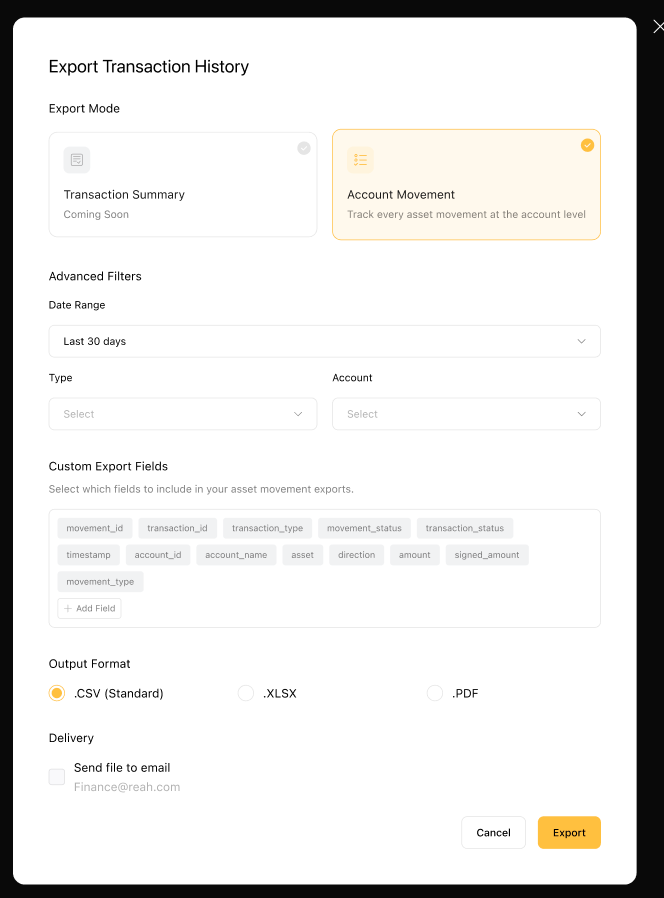664x898 pixels.
Task: Select the Transaction Summary export mode card
Action: tap(183, 184)
